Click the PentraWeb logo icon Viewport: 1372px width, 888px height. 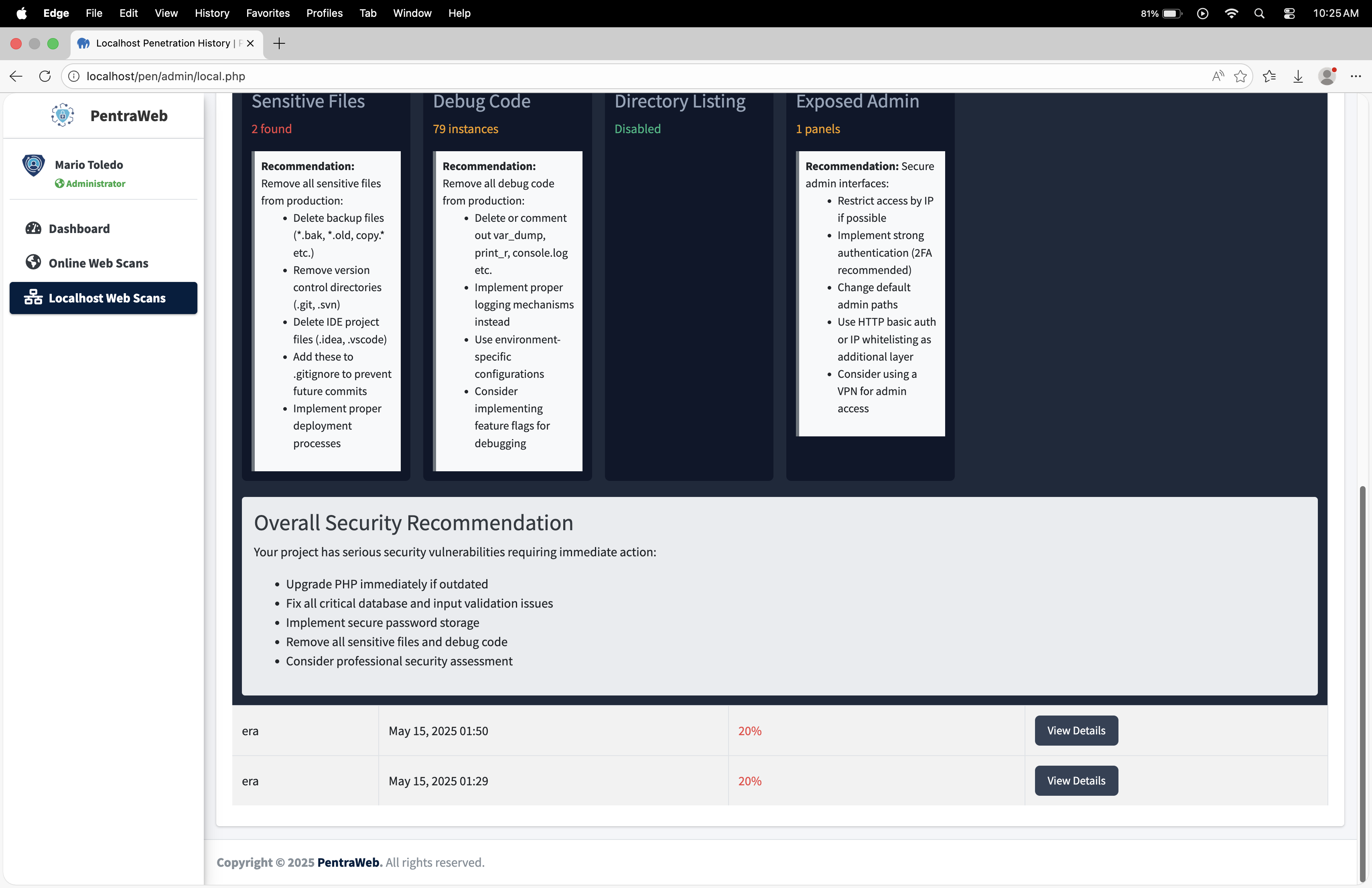pyautogui.click(x=62, y=115)
